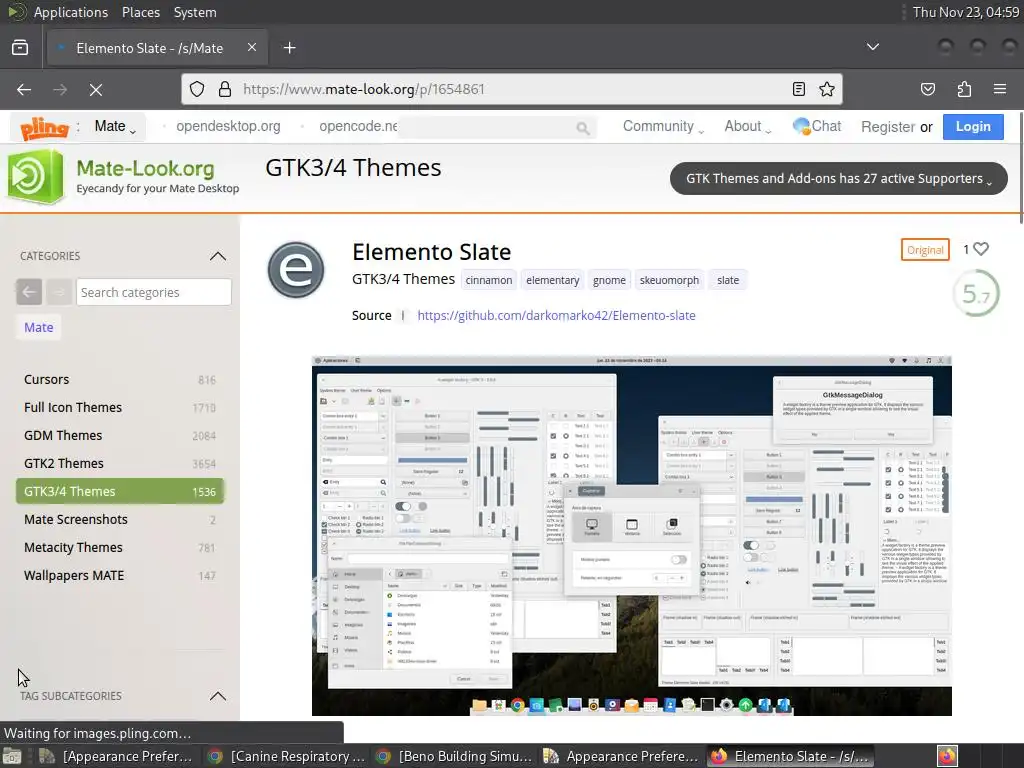The height and width of the screenshot is (768, 1024).
Task: Click the site padlock icon
Action: click(225, 89)
